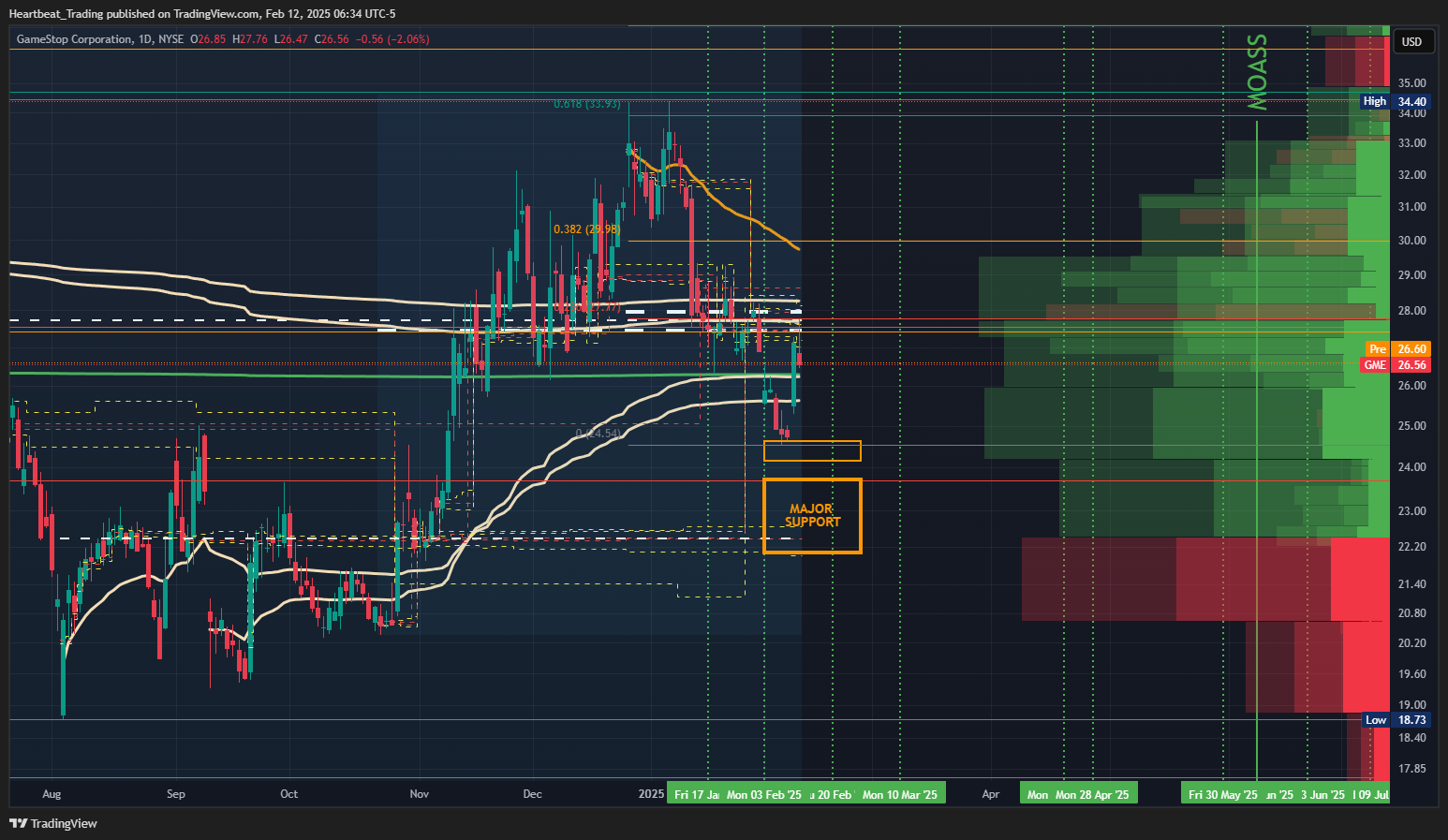Click the change value −0.56 (−2.06%)

tap(394, 39)
